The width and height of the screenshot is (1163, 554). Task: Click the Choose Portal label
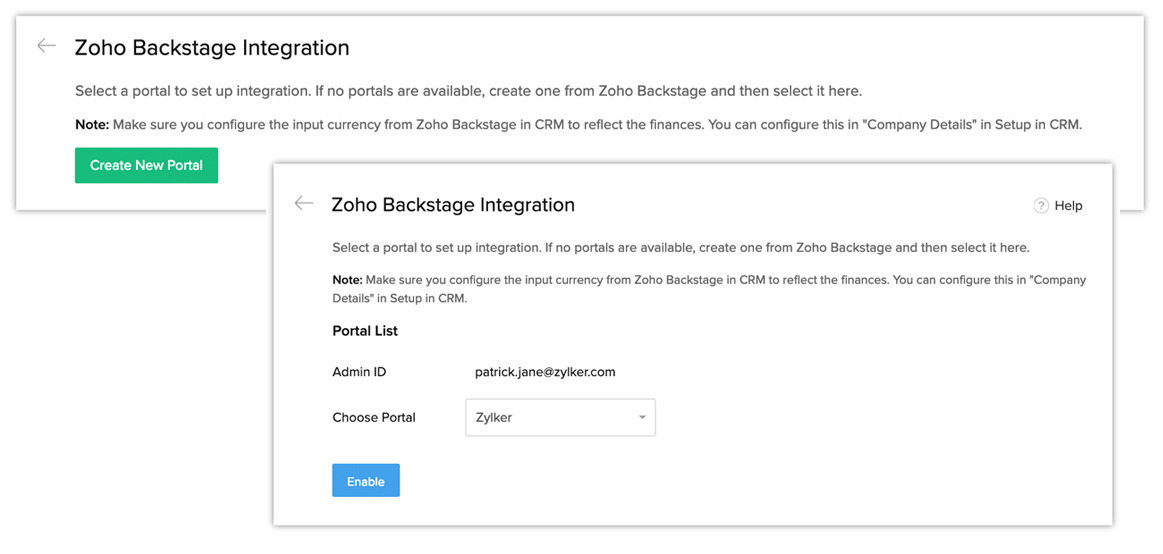[x=374, y=417]
